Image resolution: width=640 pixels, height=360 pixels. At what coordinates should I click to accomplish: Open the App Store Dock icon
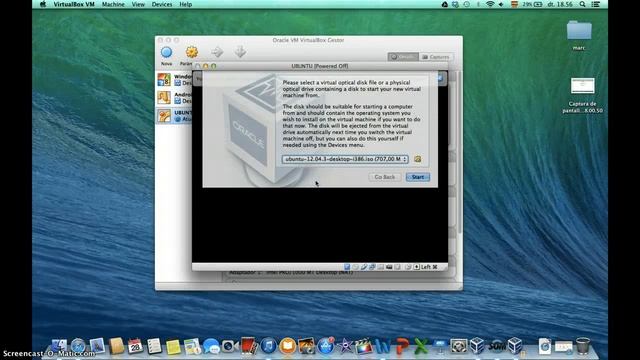click(326, 346)
